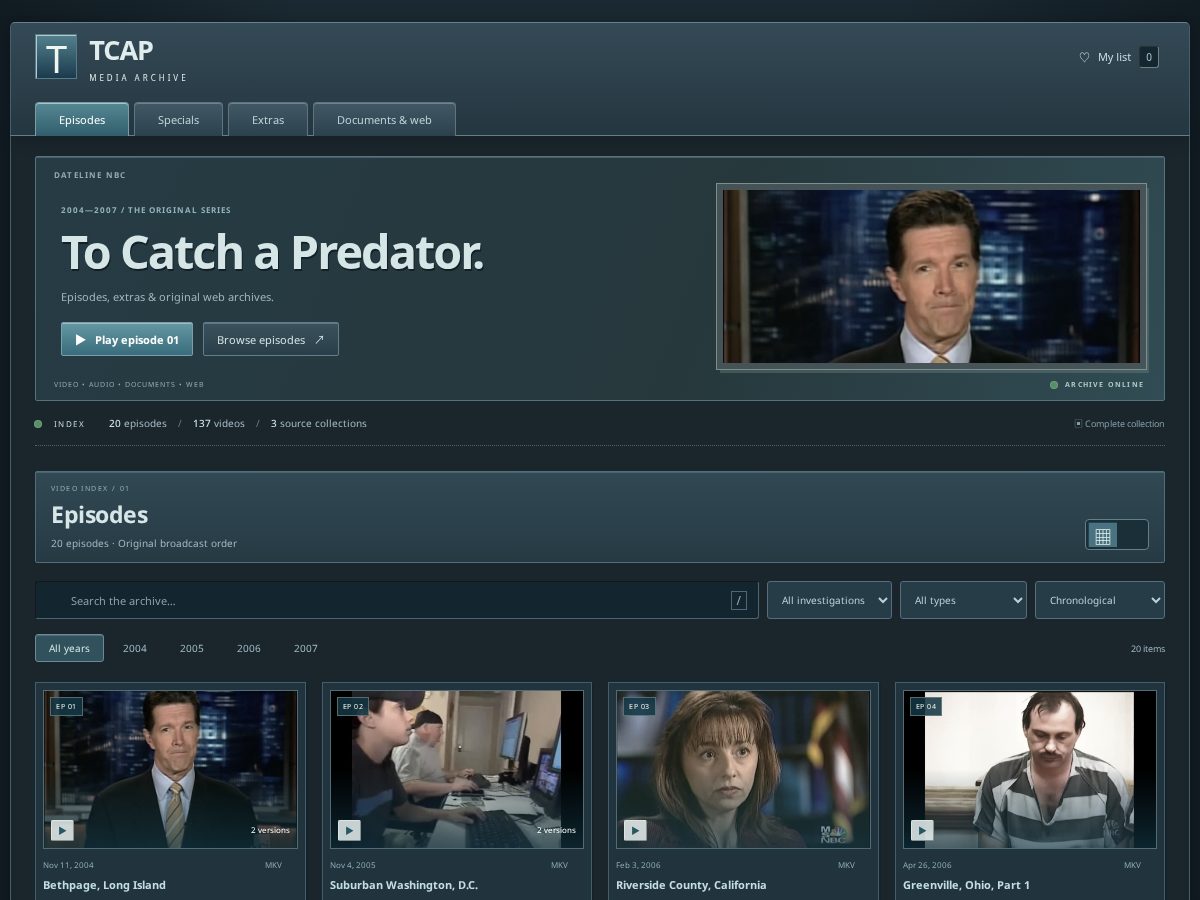The width and height of the screenshot is (1200, 900).
Task: Click the hero video preview image
Action: pos(931,276)
